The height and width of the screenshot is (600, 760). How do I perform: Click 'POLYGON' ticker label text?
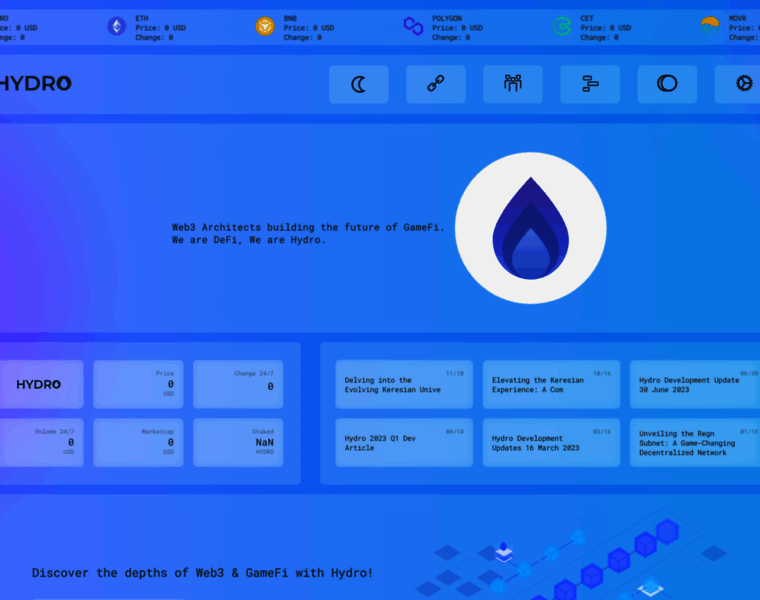pyautogui.click(x=447, y=18)
